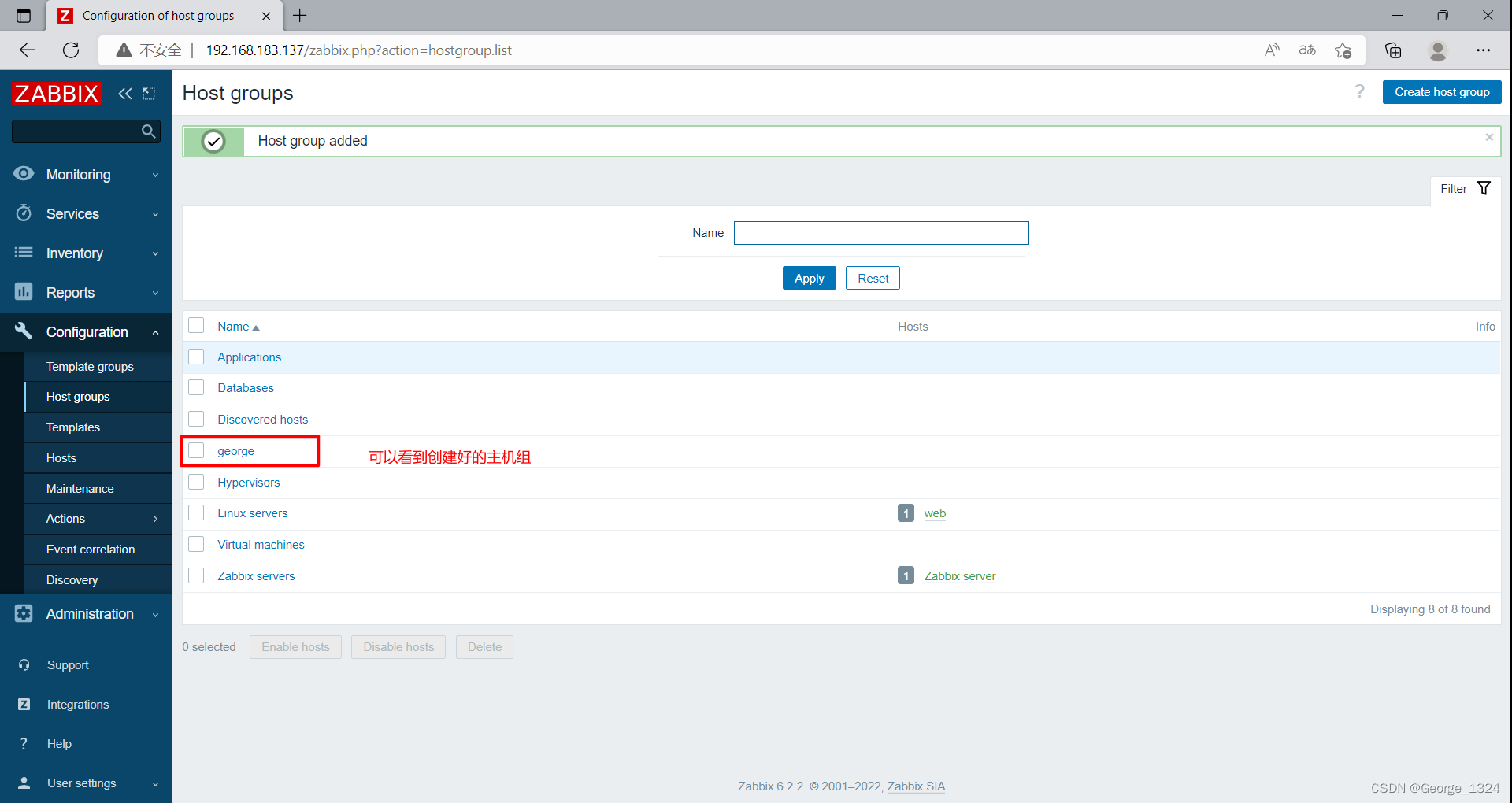The image size is (1512, 803).
Task: Check the Linux servers row checkbox
Action: pyautogui.click(x=196, y=513)
